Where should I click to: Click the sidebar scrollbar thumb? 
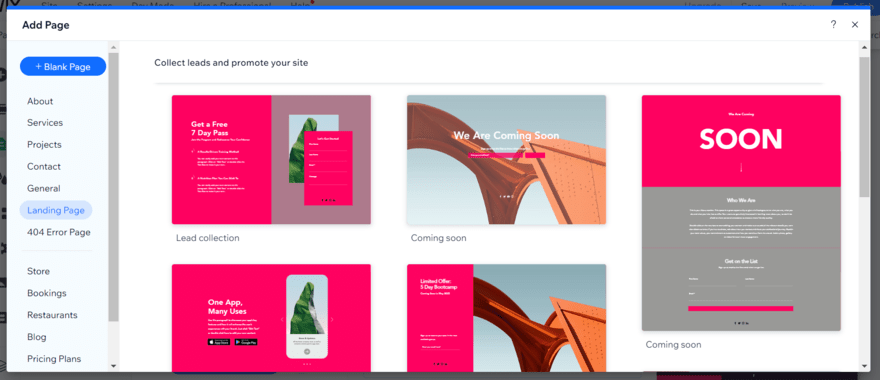[x=113, y=187]
